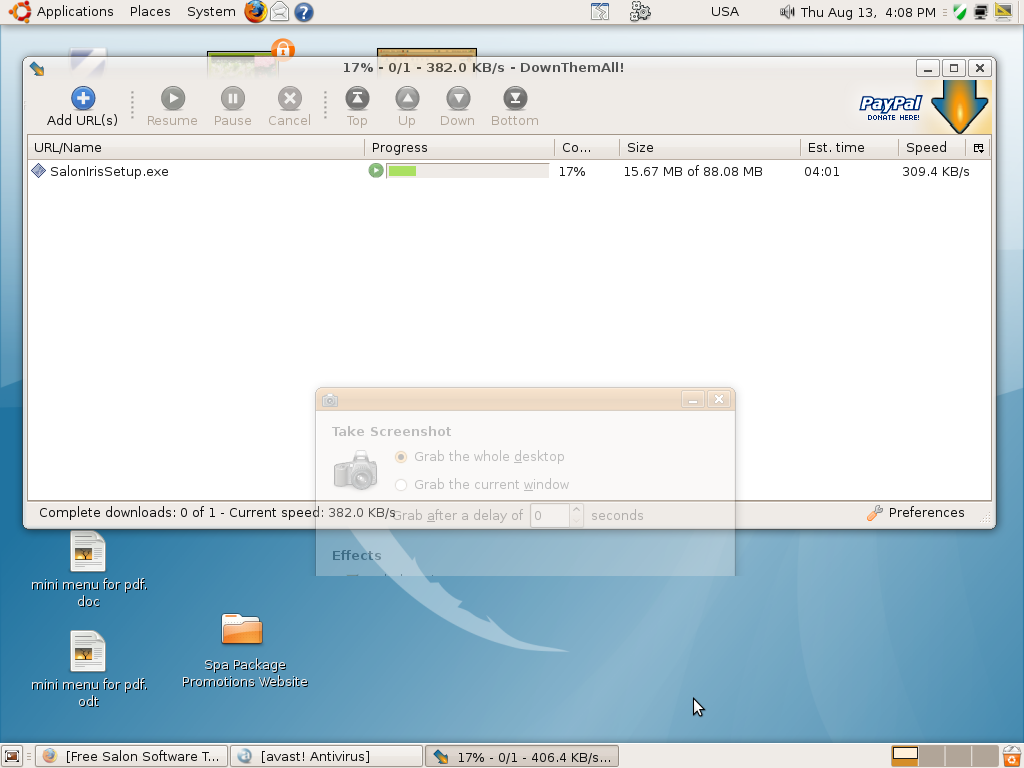Click the green running status icon
The height and width of the screenshot is (768, 1024).
(x=376, y=170)
